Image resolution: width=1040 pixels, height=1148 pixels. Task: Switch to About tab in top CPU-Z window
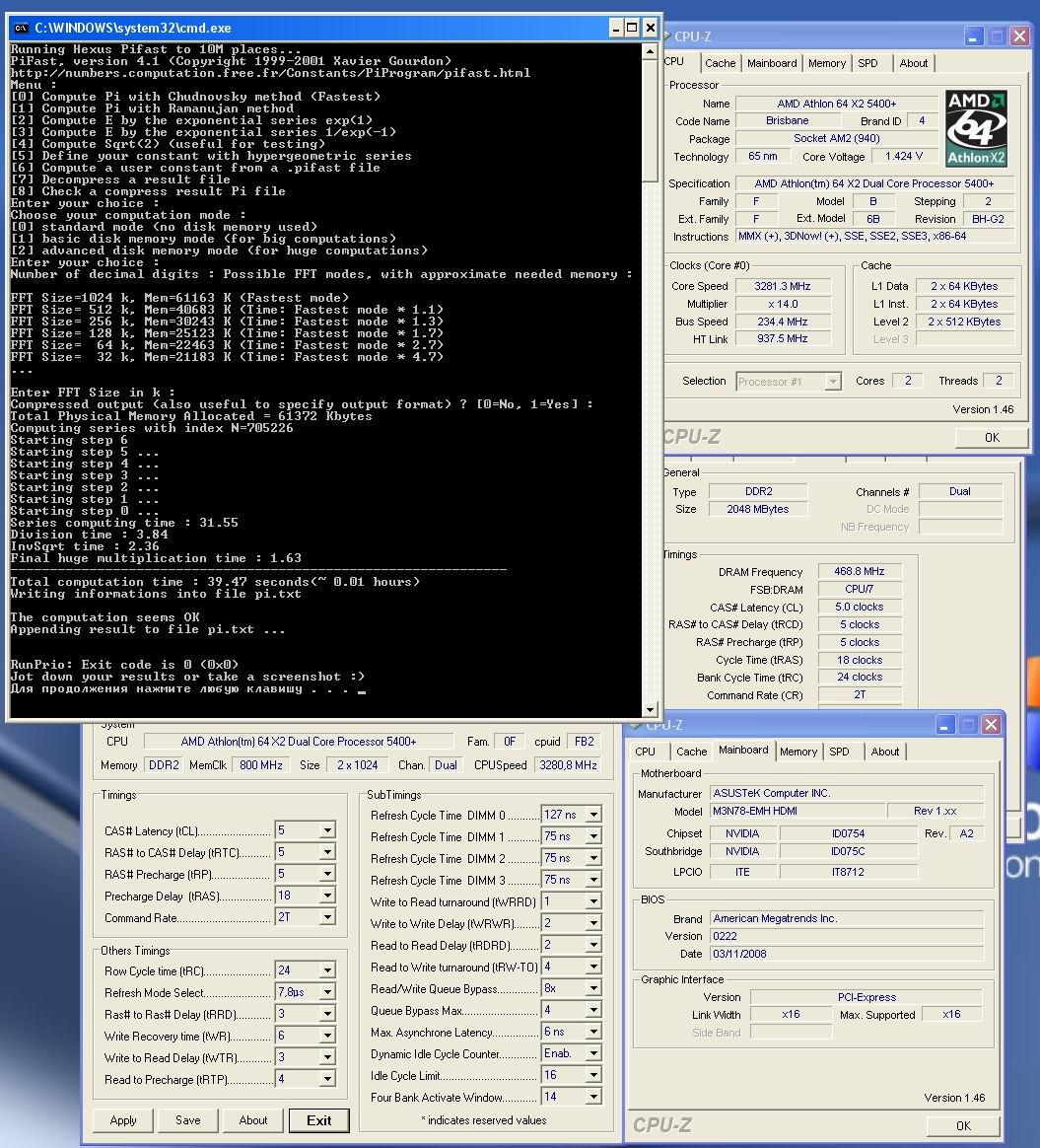point(914,64)
